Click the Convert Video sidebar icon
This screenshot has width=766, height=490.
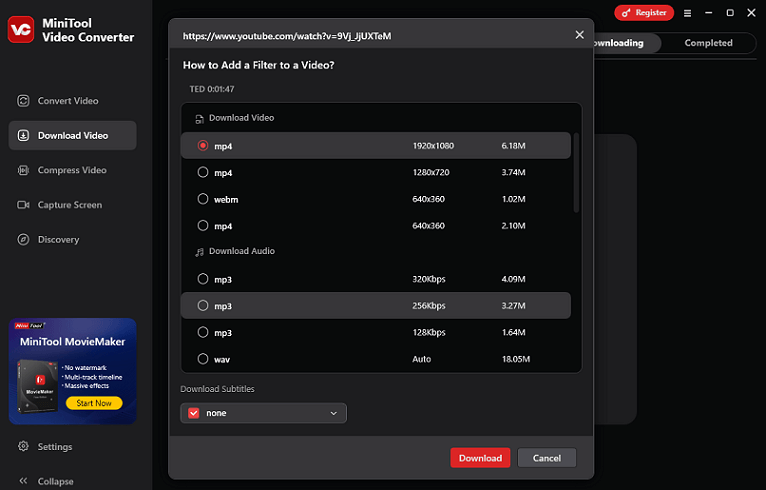23,101
